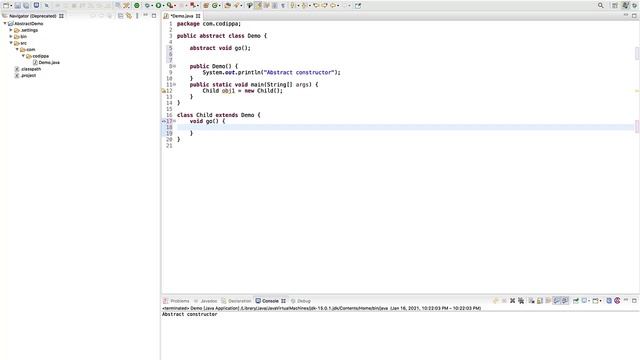
Task: Toggle Link with Editor in Navigator
Action: point(129,16)
